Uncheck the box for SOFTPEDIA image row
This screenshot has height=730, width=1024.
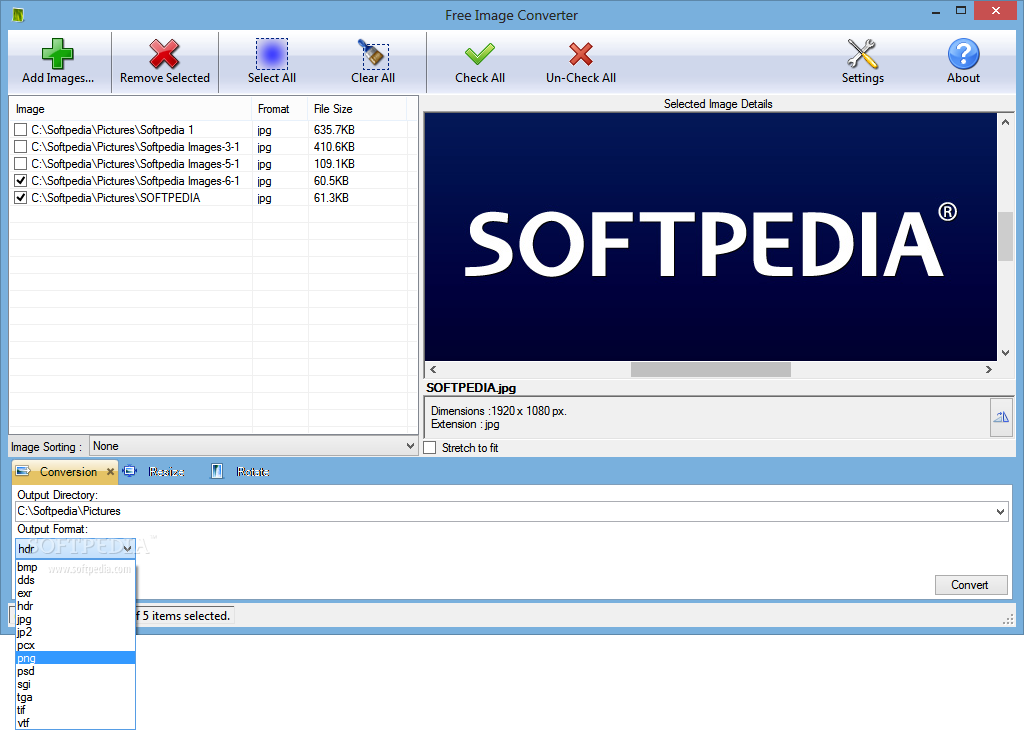coord(21,198)
